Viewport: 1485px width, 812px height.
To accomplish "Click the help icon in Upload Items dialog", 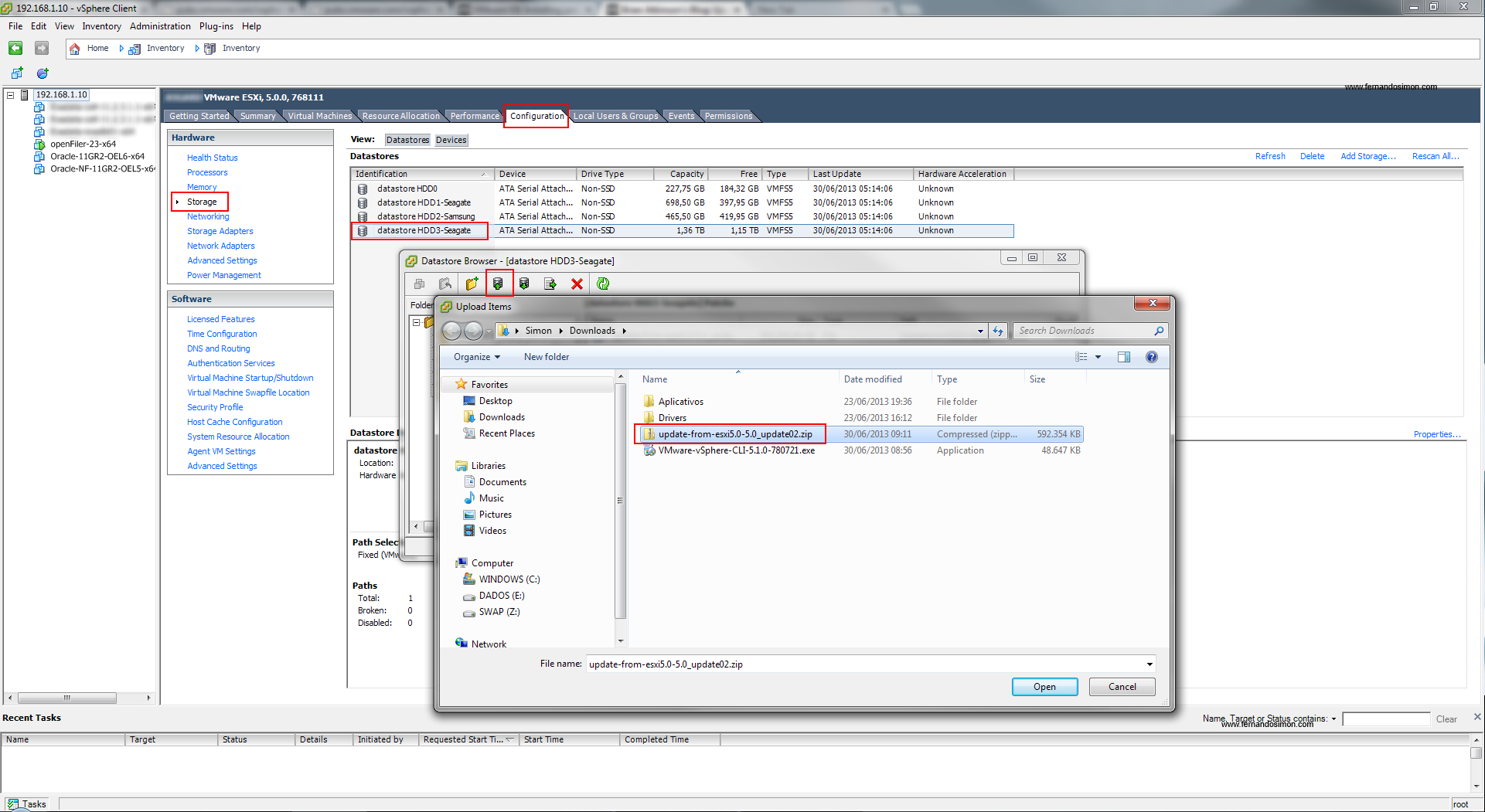I will coord(1152,357).
